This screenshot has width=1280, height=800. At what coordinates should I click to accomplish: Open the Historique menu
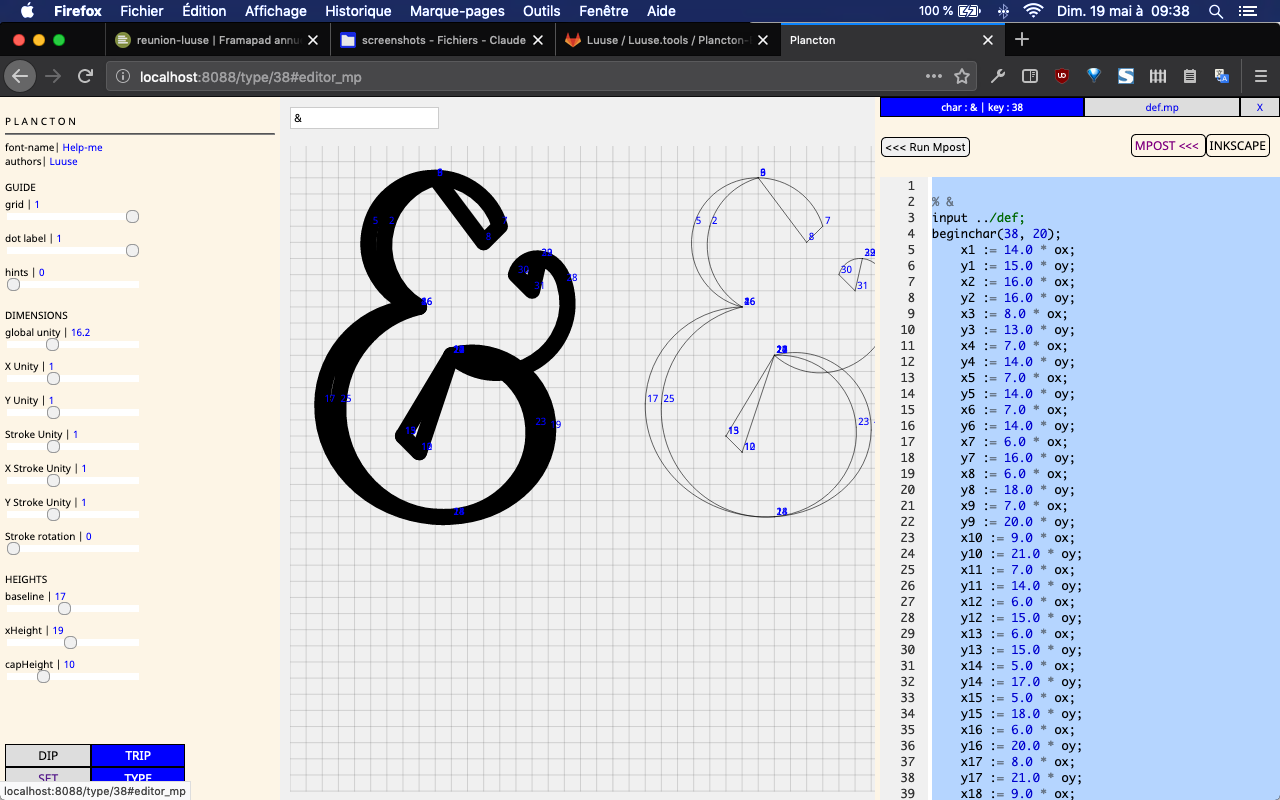358,11
